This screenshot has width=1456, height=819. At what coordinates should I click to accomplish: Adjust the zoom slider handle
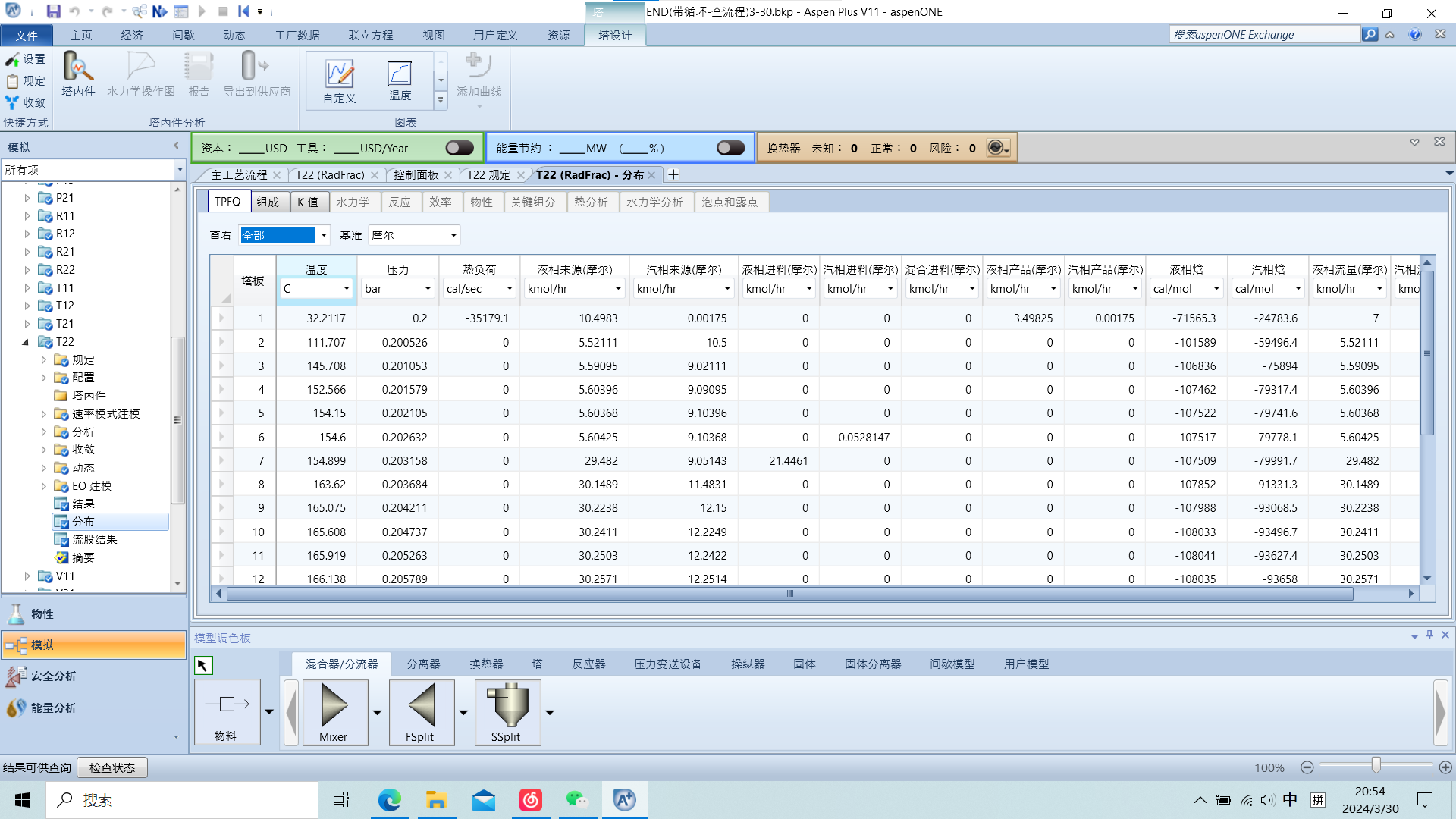click(x=1376, y=767)
